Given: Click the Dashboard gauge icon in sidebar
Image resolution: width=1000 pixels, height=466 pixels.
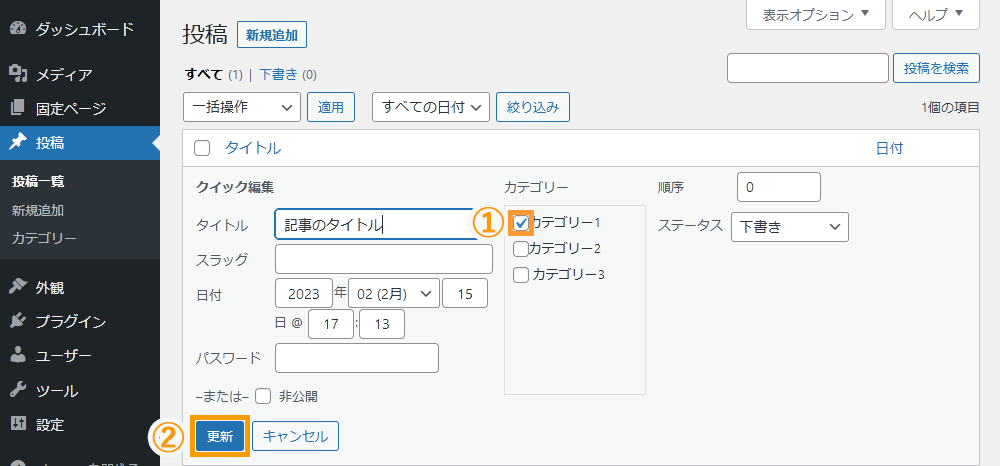Looking at the screenshot, I should (x=18, y=29).
